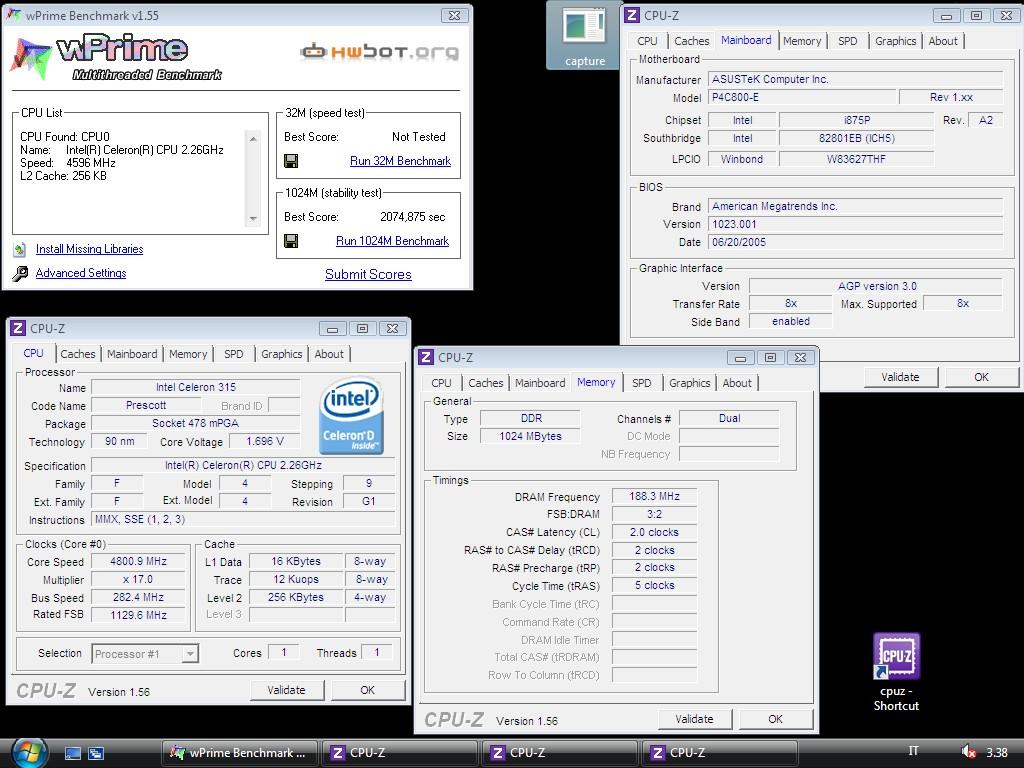Click OK in the Memory window
Screen dimensions: 1024x768
coord(776,719)
